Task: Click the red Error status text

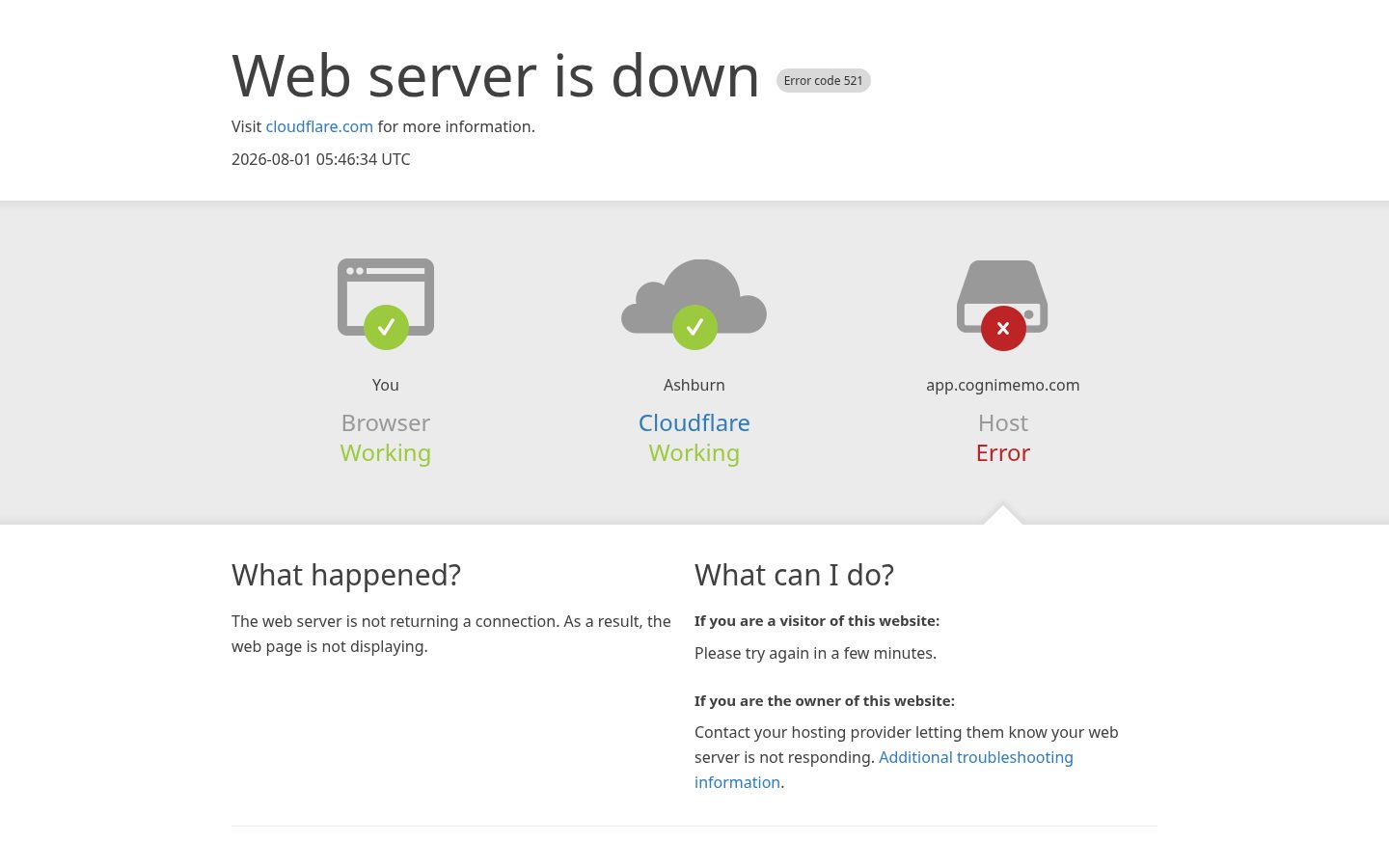Action: (1003, 452)
